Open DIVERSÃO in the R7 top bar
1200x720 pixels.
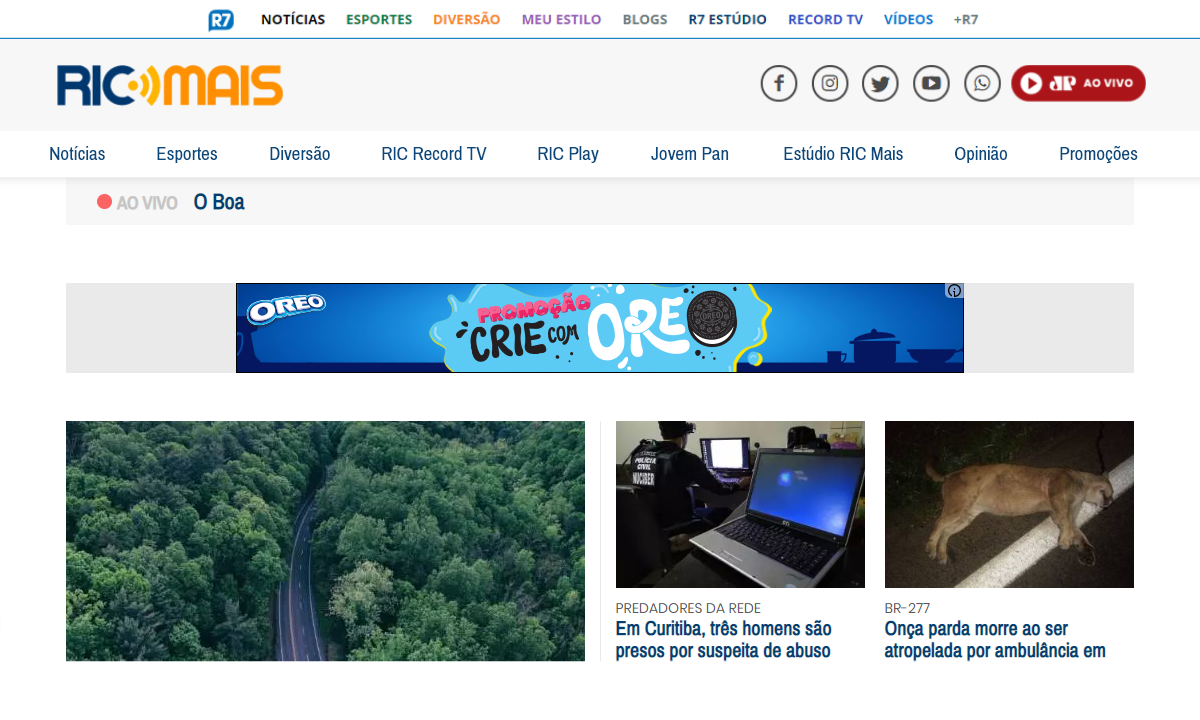pyautogui.click(x=466, y=19)
